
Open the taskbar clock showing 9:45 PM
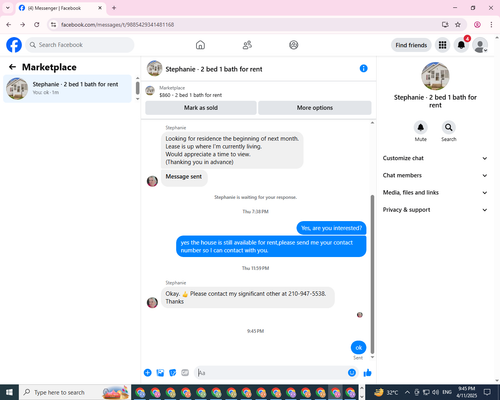(466, 392)
